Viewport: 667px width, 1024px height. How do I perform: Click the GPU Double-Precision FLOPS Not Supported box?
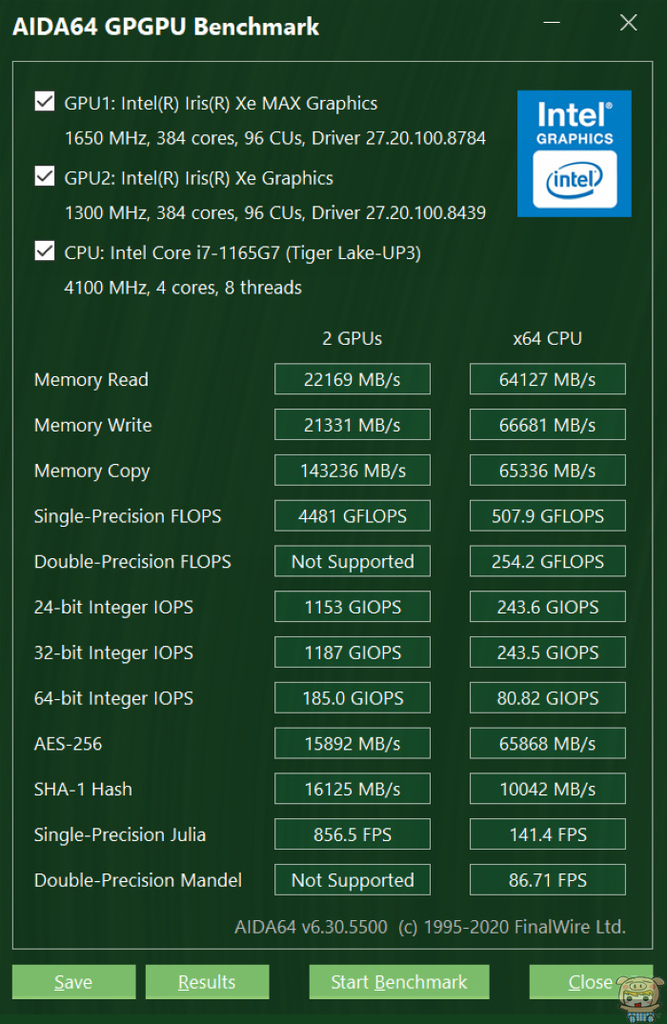point(352,561)
